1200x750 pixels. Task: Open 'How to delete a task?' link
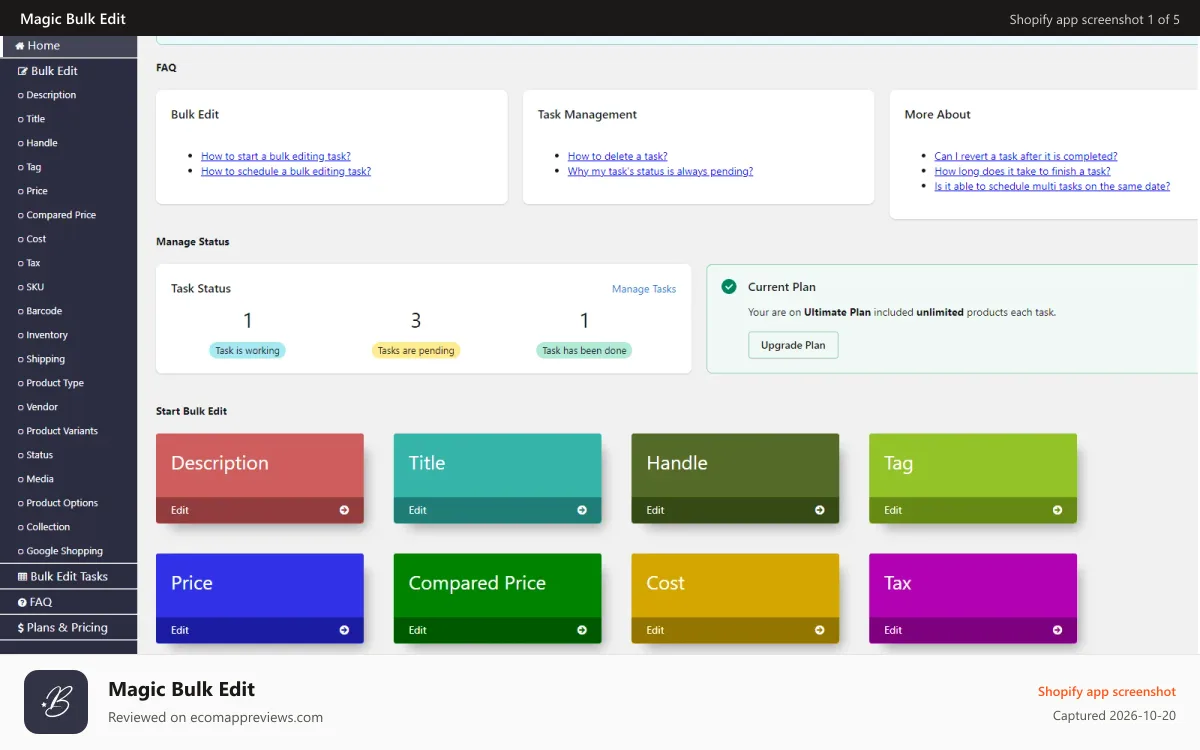click(x=618, y=156)
